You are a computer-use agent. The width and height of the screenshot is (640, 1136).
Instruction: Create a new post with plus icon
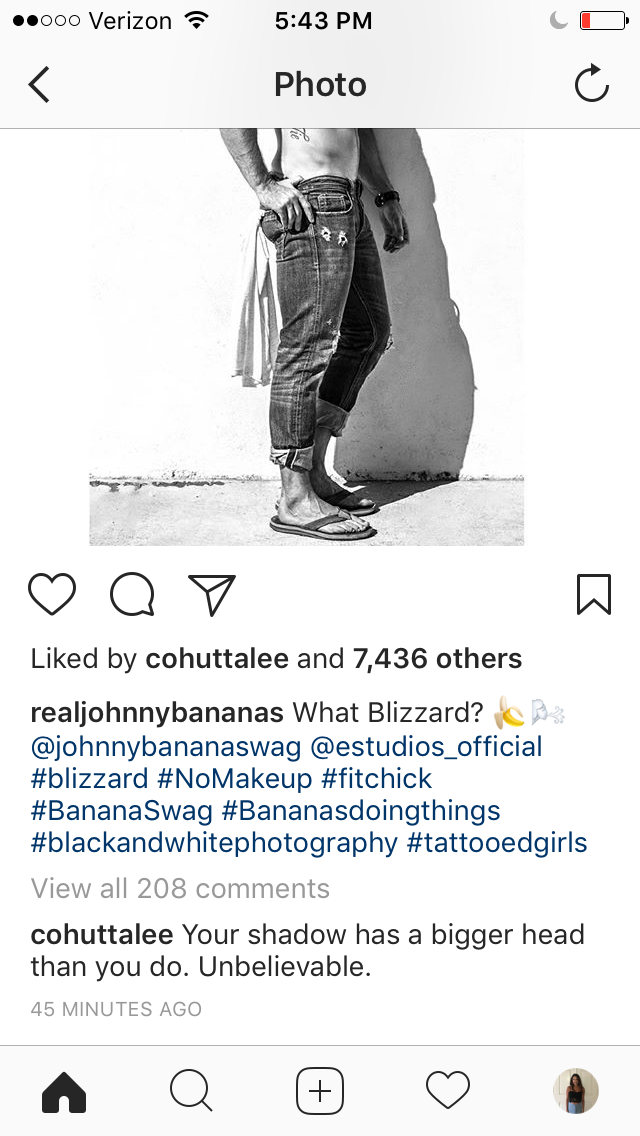320,1090
